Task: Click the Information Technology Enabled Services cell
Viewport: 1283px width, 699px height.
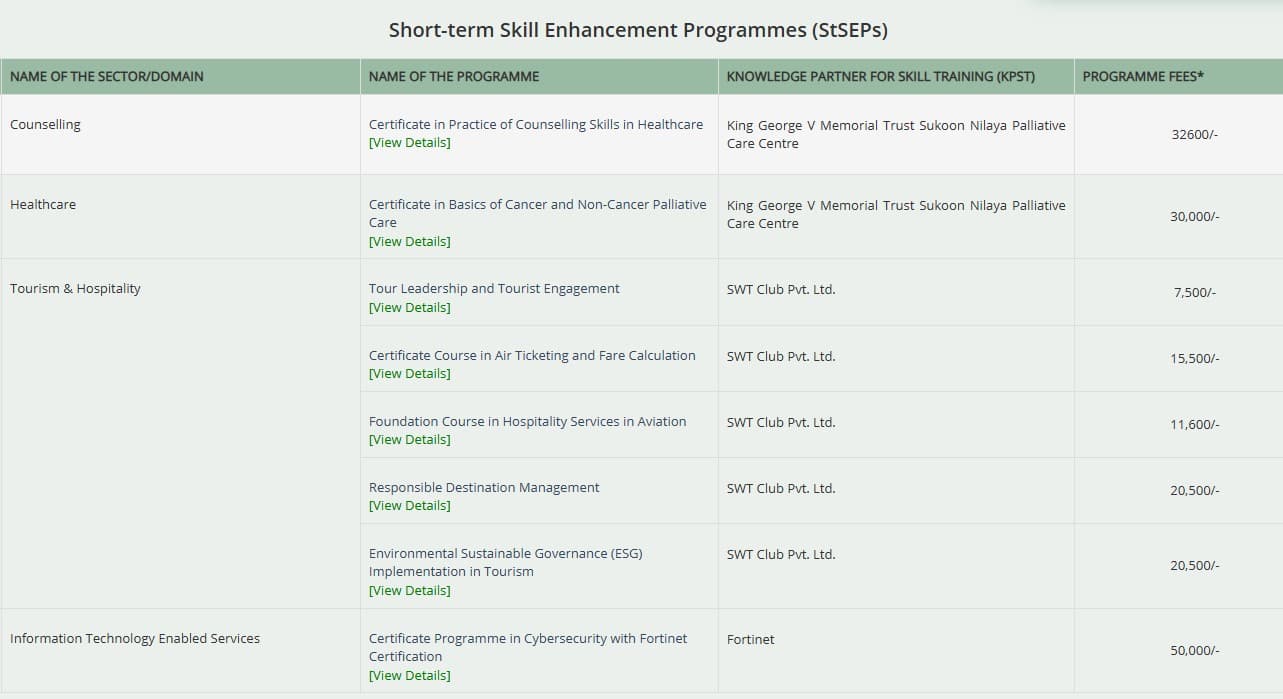Action: (135, 639)
